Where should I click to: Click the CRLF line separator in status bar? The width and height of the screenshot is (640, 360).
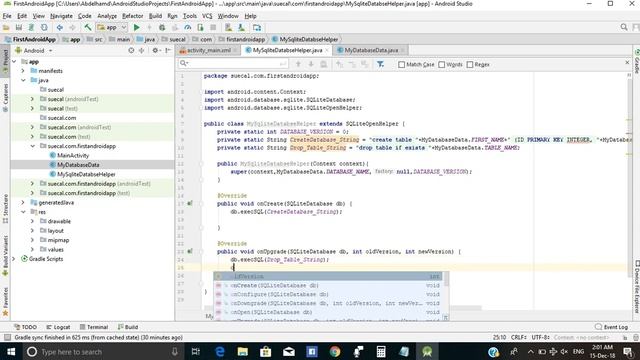tap(518, 338)
